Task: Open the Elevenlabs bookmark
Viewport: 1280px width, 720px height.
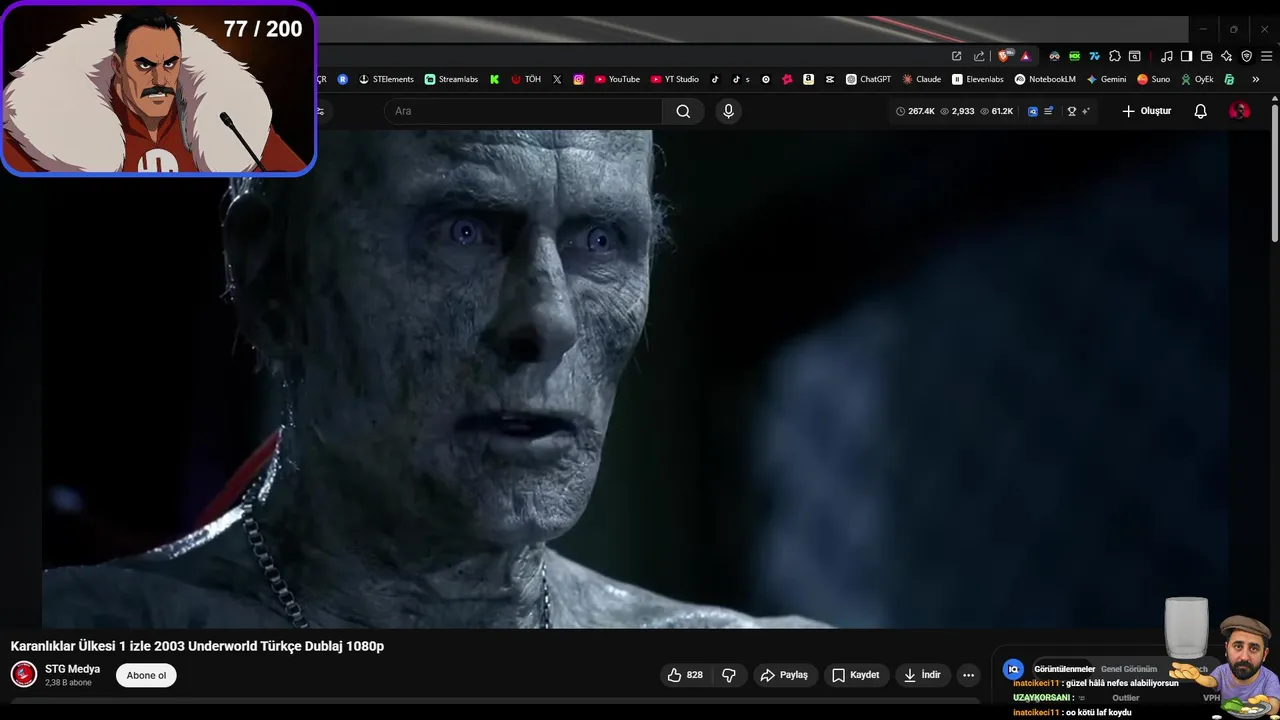Action: (x=978, y=79)
